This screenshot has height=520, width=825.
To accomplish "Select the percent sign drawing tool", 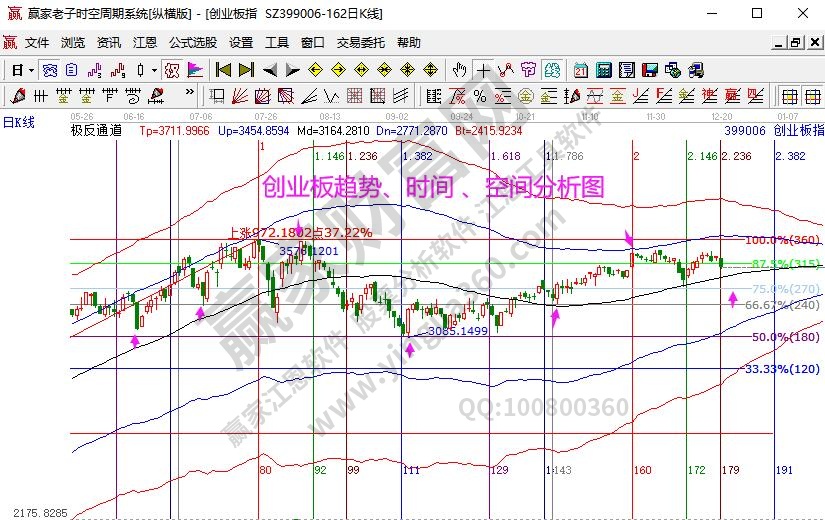I will click(x=480, y=96).
